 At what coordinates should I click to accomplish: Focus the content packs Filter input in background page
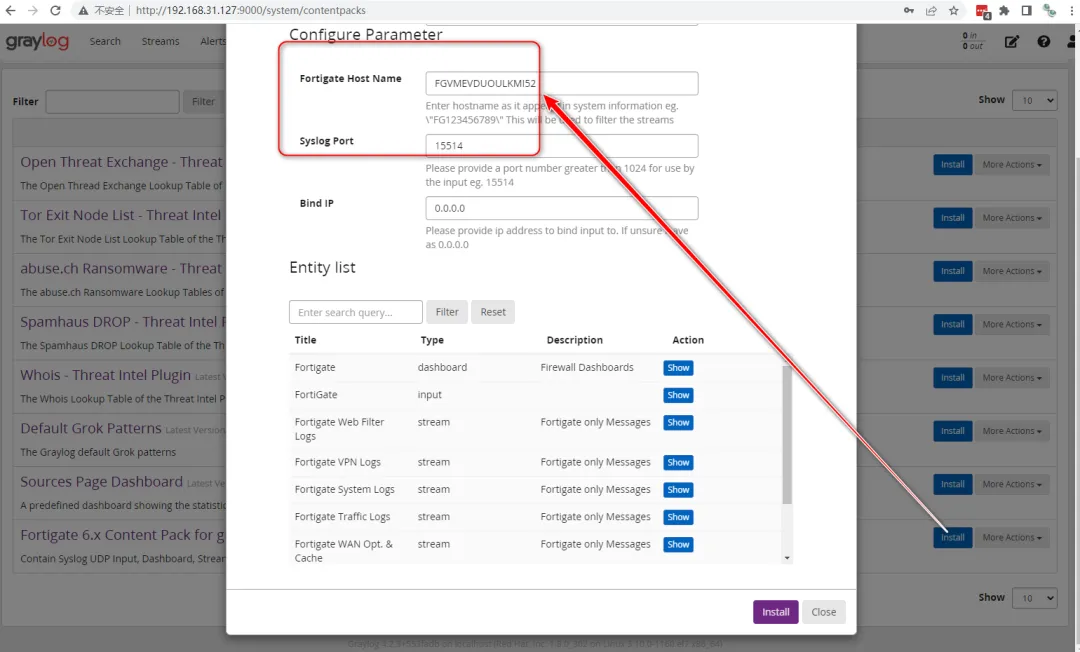112,102
